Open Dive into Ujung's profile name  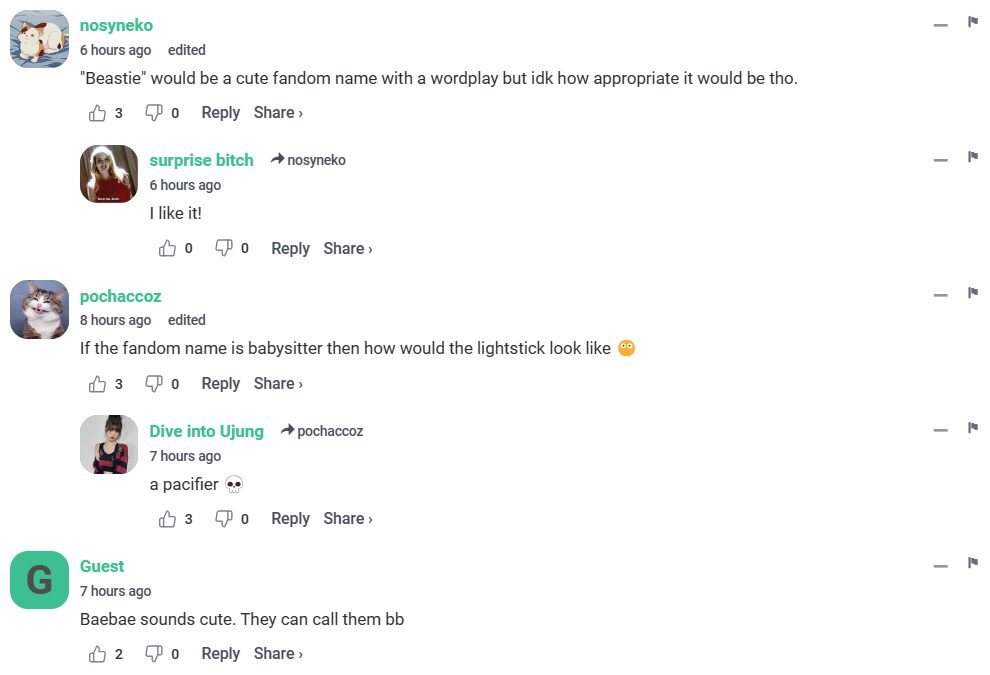206,431
